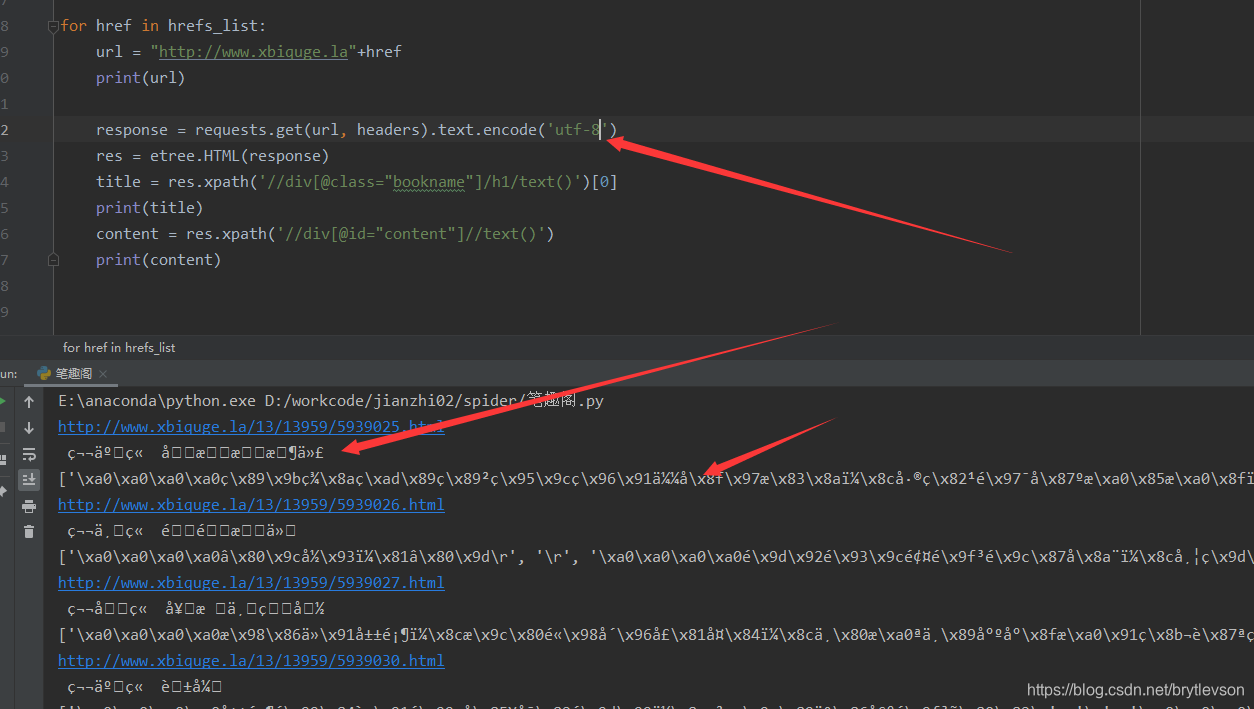Viewport: 1254px width, 709px height.
Task: Click the E:\anaconda\python.exe console line
Action: point(331,401)
